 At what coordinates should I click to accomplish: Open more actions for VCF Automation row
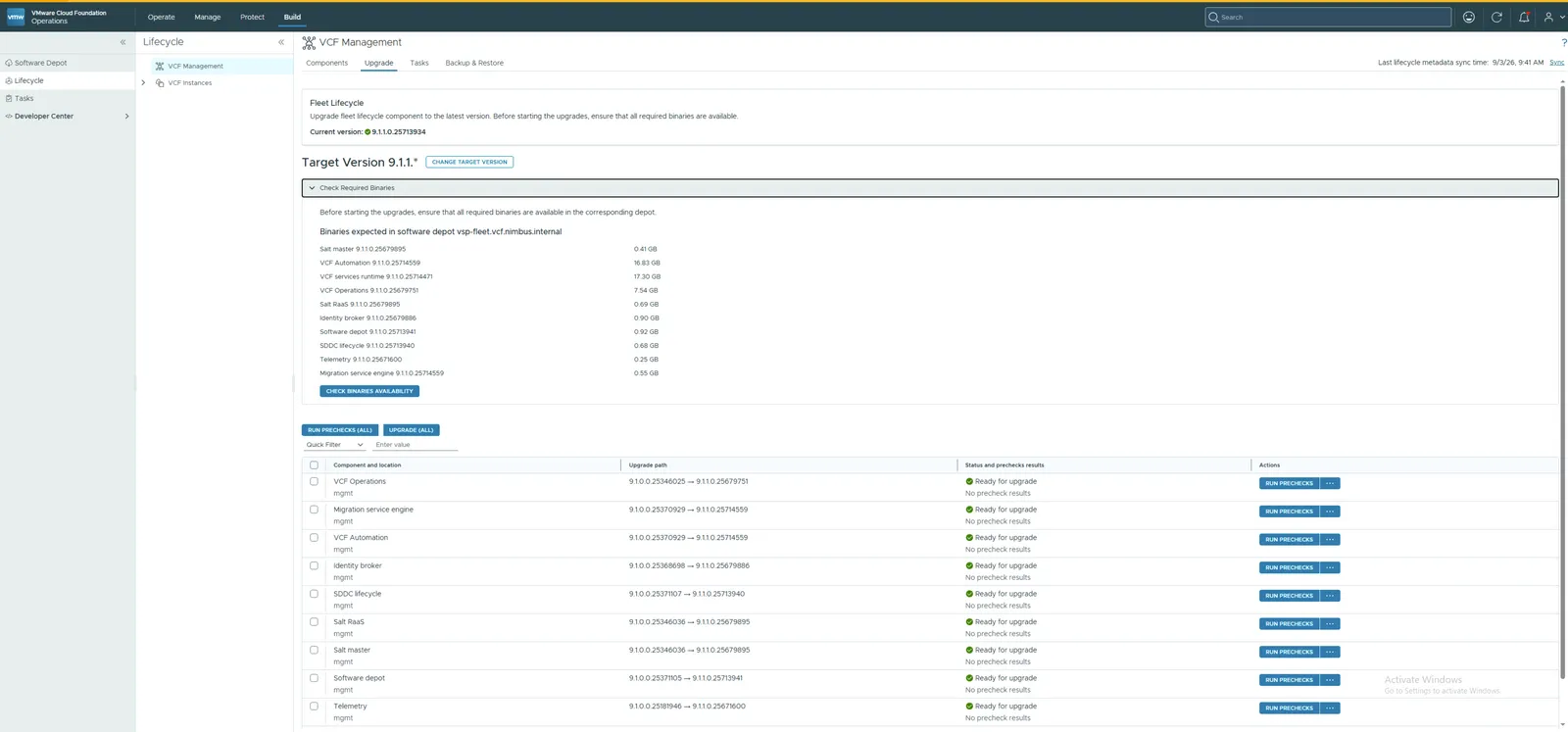1330,539
